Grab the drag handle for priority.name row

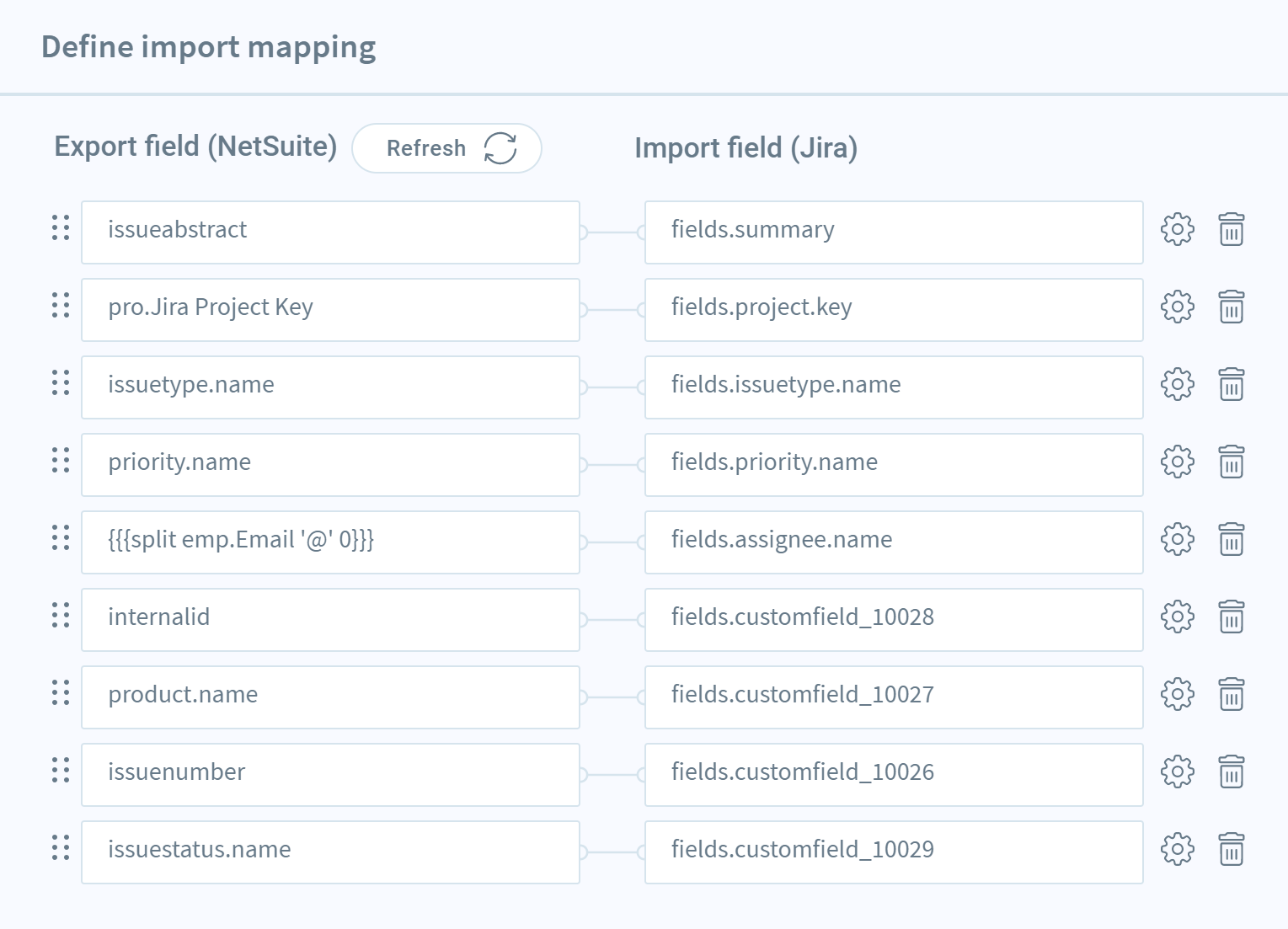[x=61, y=460]
